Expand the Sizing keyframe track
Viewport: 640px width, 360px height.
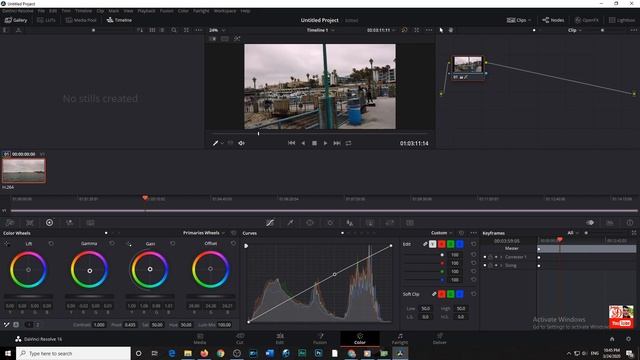tap(501, 265)
